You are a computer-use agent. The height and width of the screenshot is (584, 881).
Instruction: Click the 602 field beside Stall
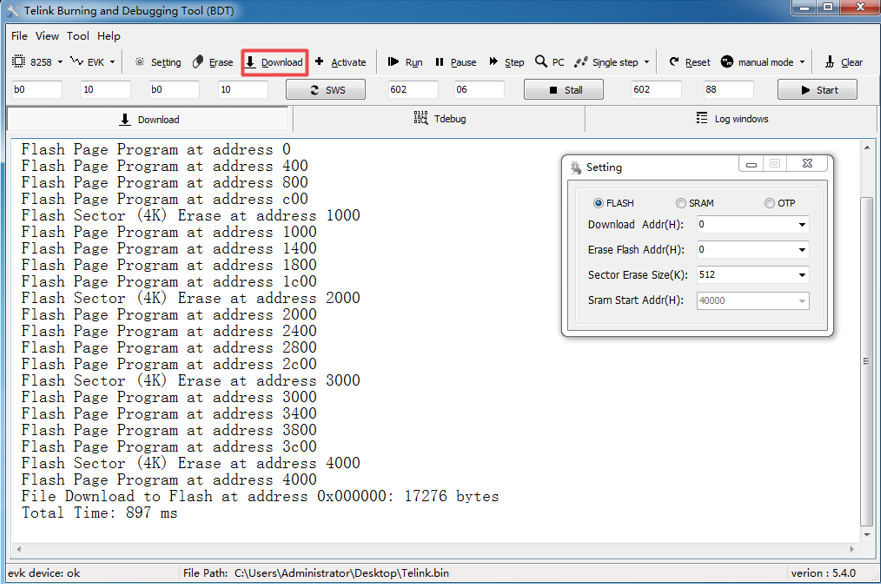413,89
